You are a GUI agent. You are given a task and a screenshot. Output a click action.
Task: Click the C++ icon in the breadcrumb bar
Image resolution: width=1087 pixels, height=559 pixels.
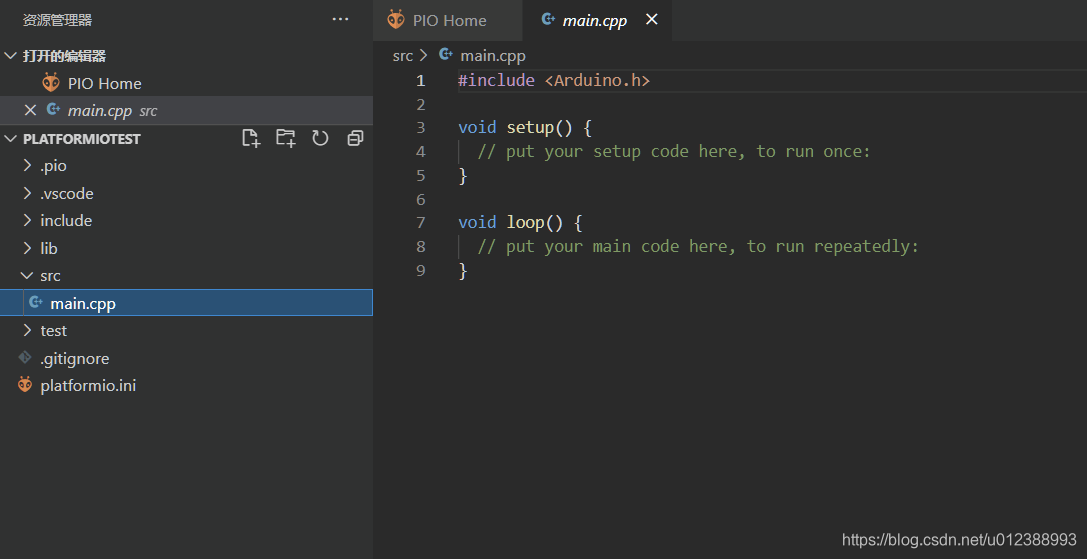click(446, 54)
